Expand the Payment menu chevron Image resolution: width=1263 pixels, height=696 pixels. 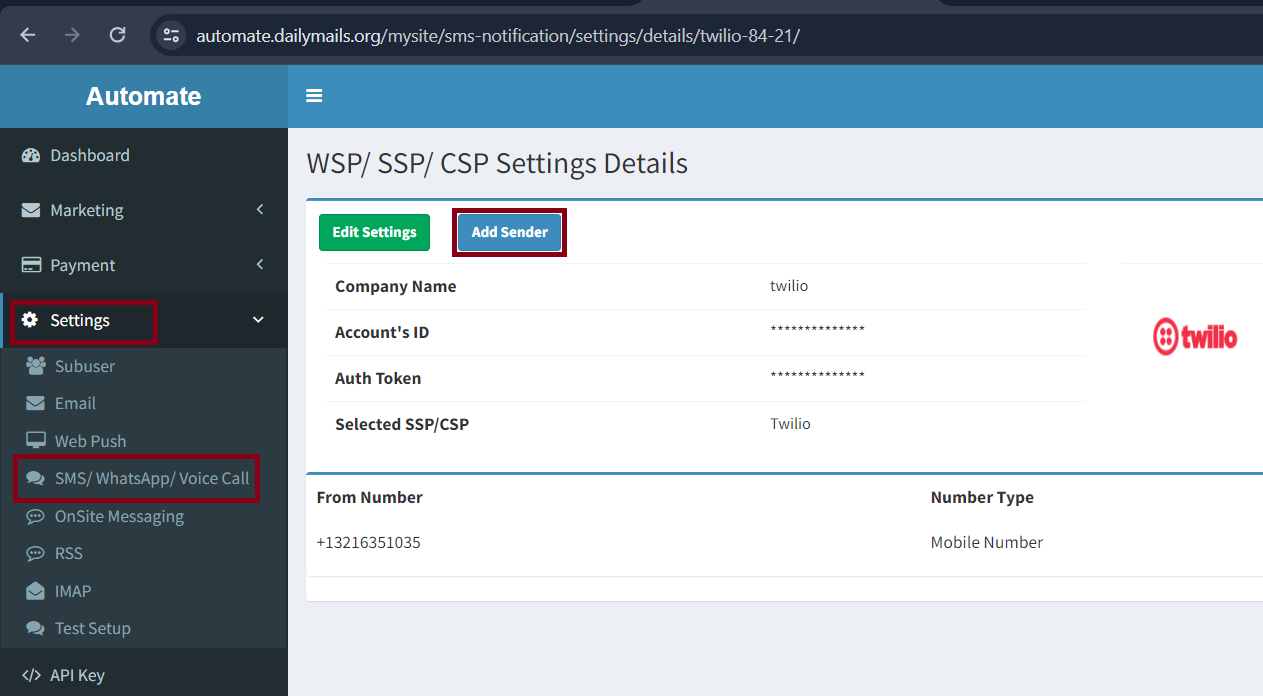click(x=260, y=265)
